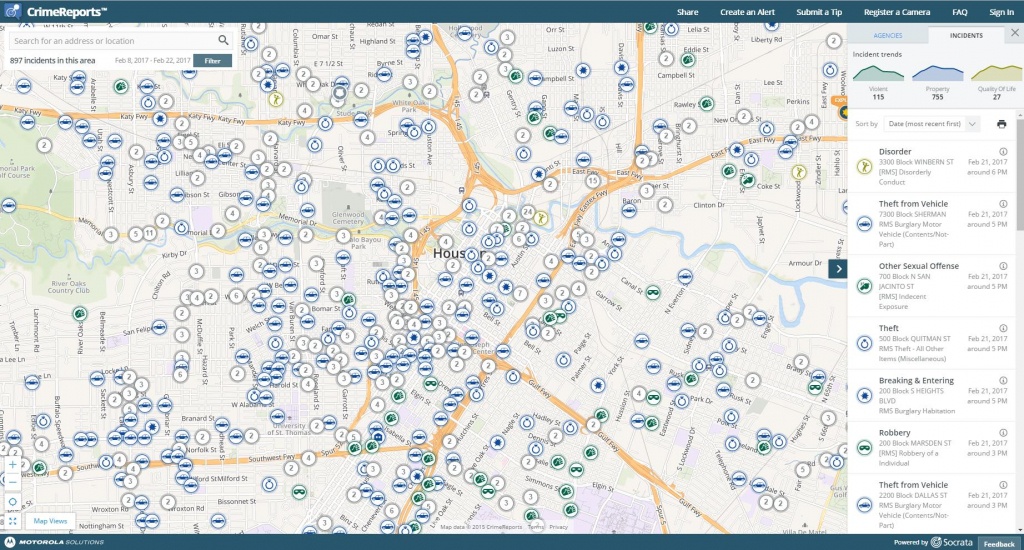
Task: Print the incident list
Action: tap(1001, 124)
